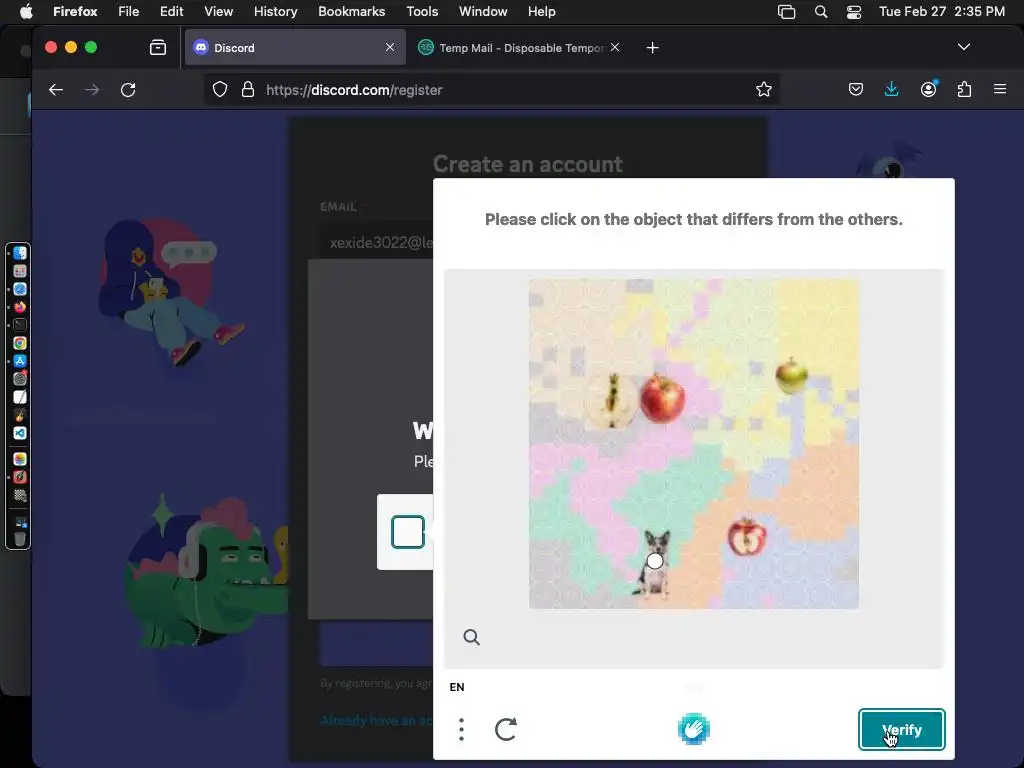This screenshot has width=1024, height=768.
Task: Open Safari from the dock
Action: [20, 289]
